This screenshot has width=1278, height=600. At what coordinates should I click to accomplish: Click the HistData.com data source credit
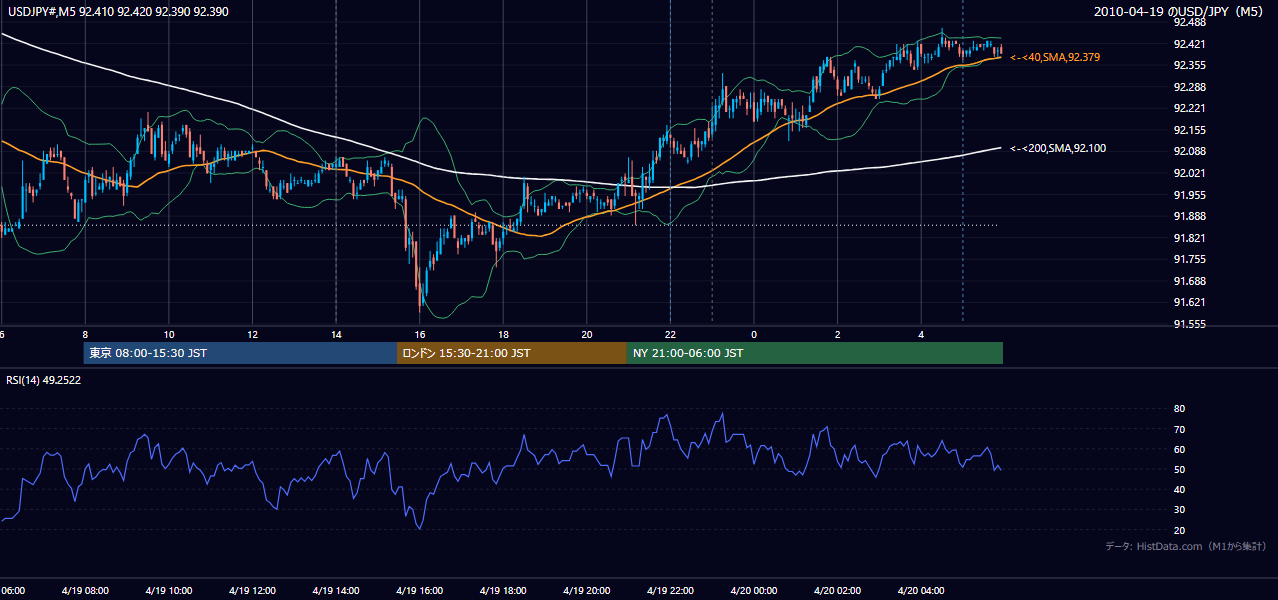pos(1185,546)
